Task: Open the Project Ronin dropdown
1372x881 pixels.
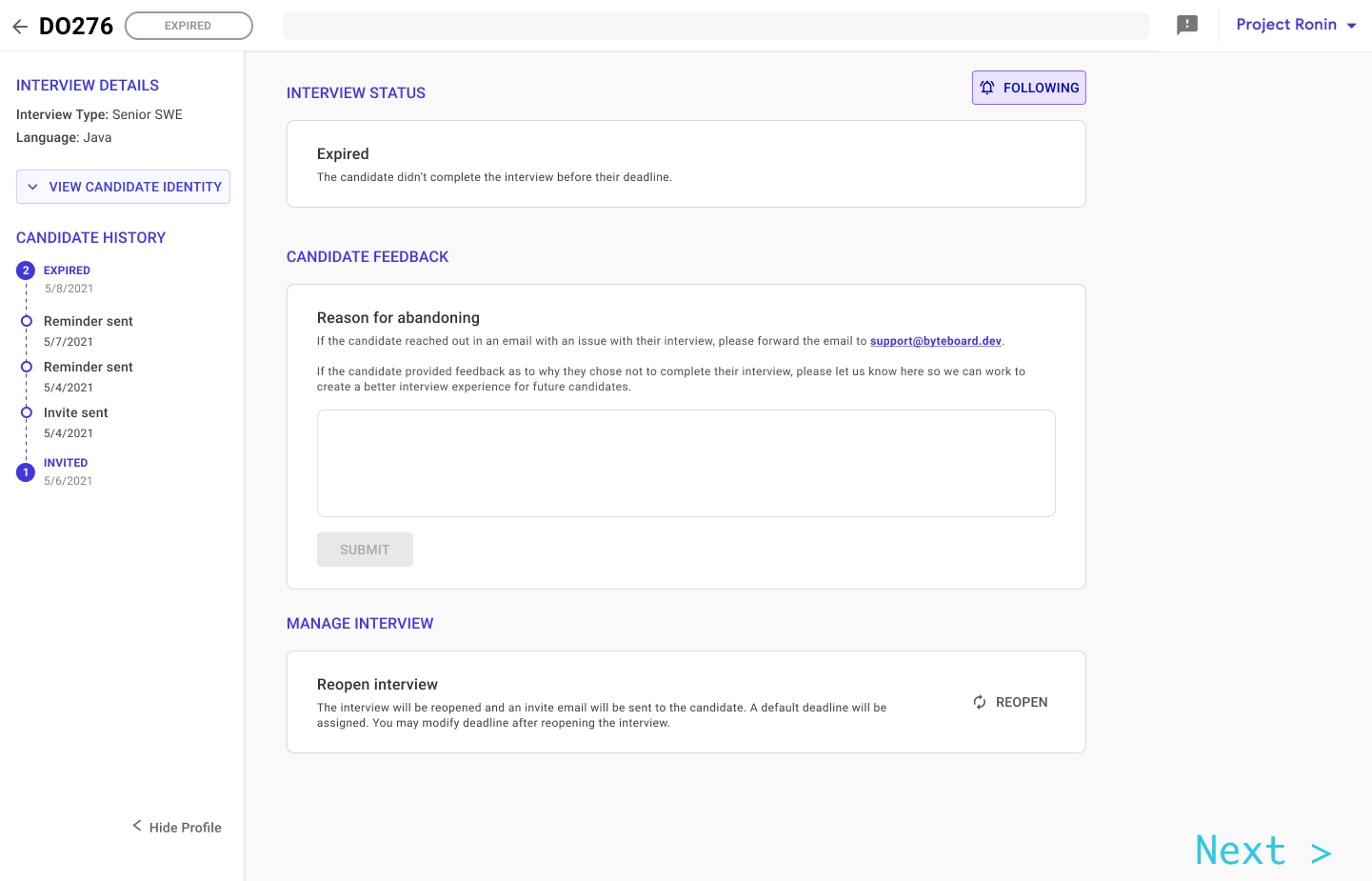Action: point(1295,25)
